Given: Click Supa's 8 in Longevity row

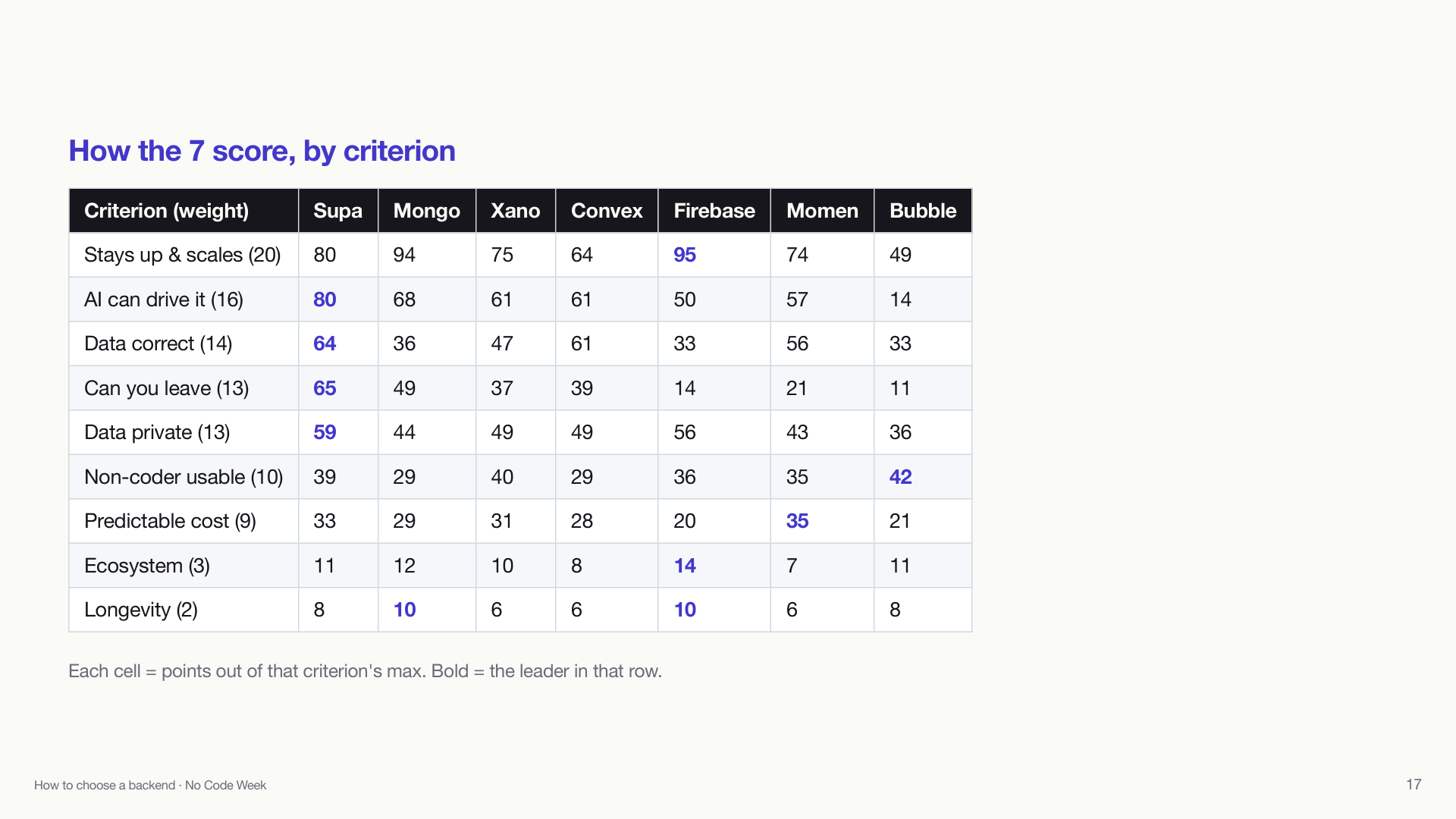Looking at the screenshot, I should click(319, 610).
